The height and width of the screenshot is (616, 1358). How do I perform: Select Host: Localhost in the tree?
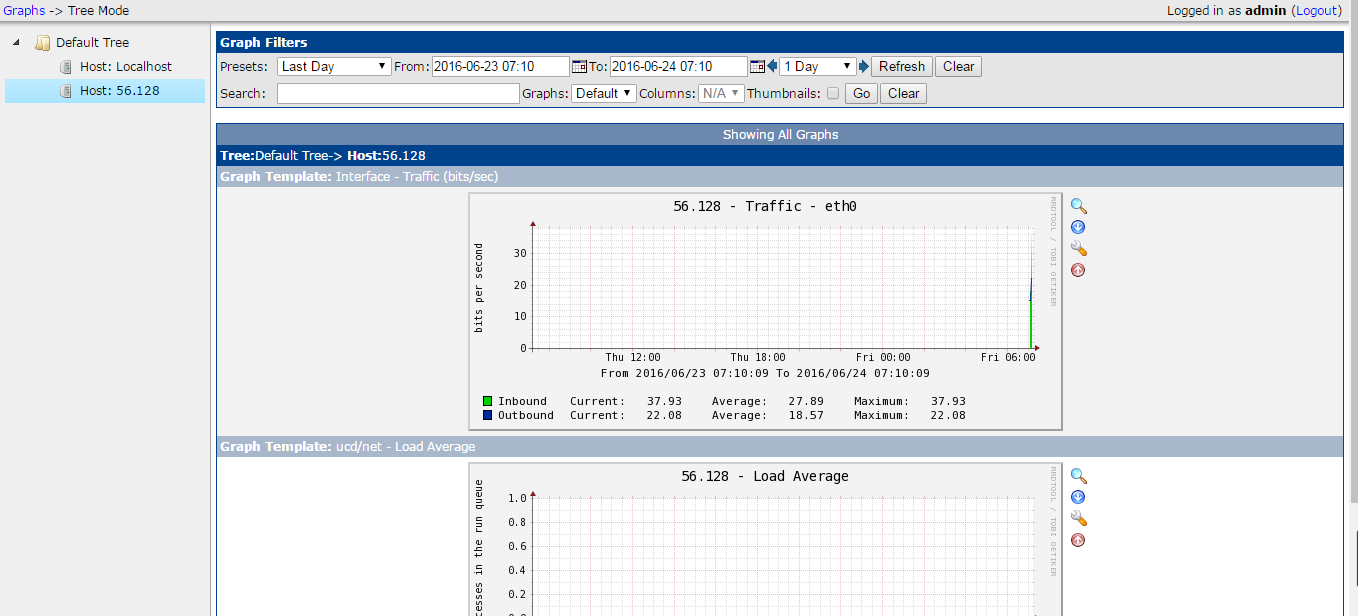click(x=125, y=67)
